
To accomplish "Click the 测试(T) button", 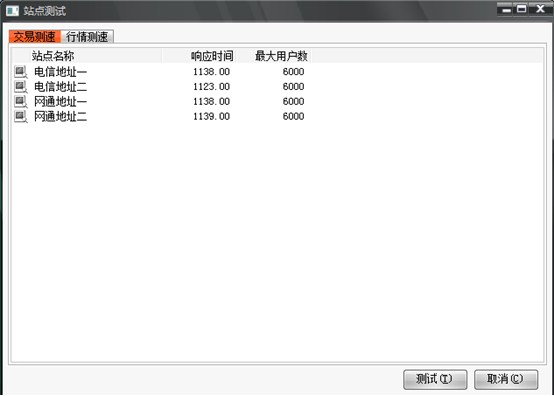I will coord(435,379).
